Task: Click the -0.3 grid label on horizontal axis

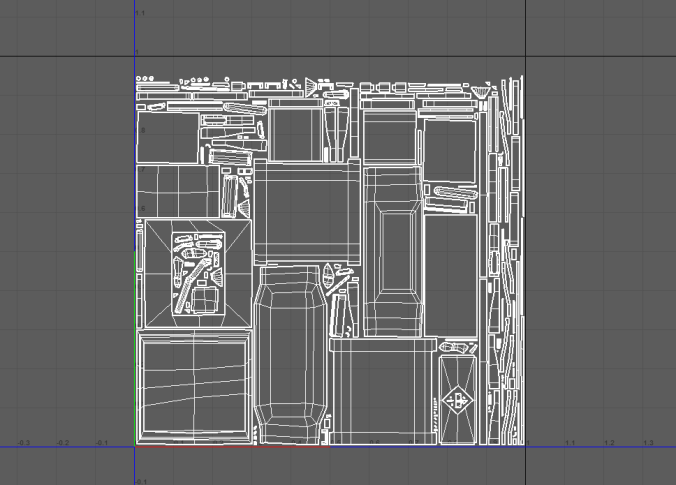Action: click(x=23, y=441)
